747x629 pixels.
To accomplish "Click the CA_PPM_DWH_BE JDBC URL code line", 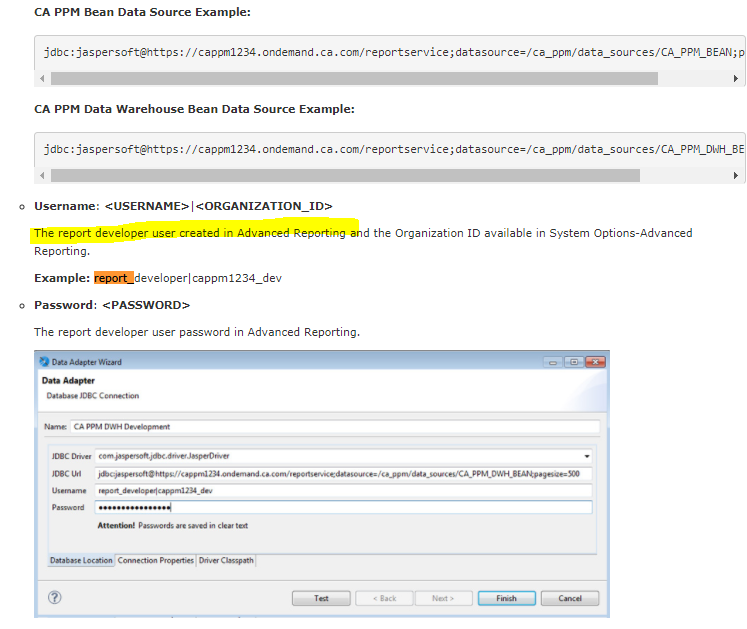I will point(394,150).
